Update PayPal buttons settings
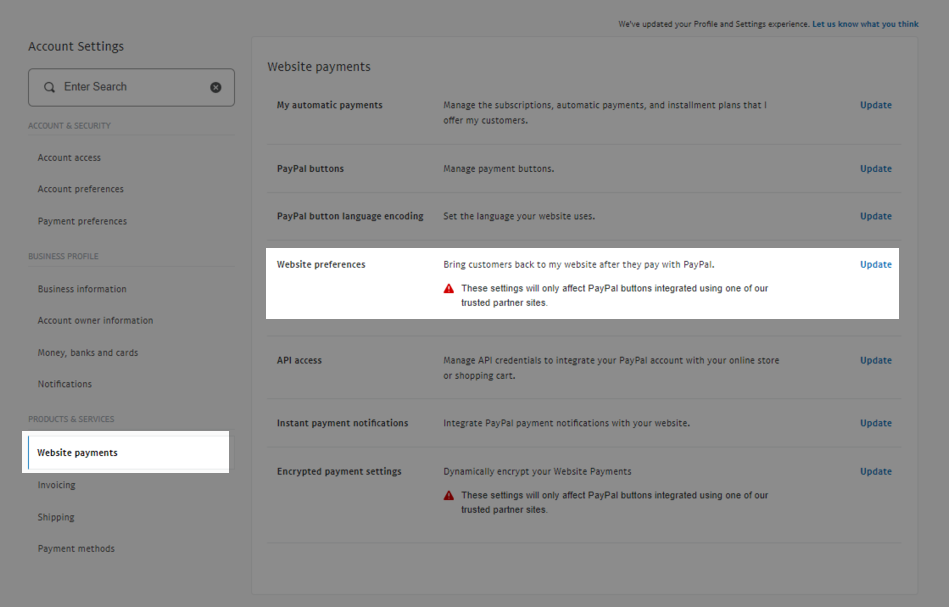949x607 pixels. (x=876, y=168)
